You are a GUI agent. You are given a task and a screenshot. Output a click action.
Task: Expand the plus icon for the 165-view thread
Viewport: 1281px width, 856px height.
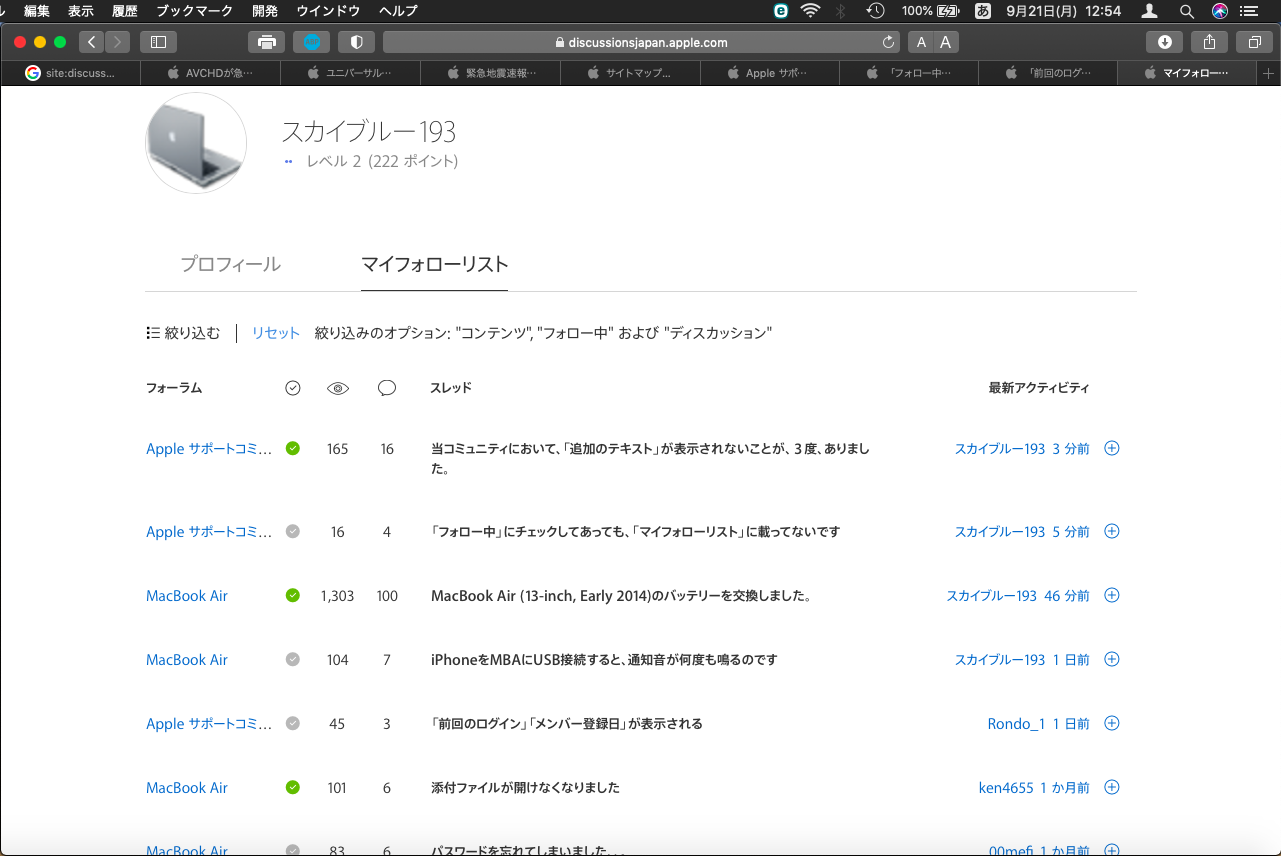(x=1111, y=448)
